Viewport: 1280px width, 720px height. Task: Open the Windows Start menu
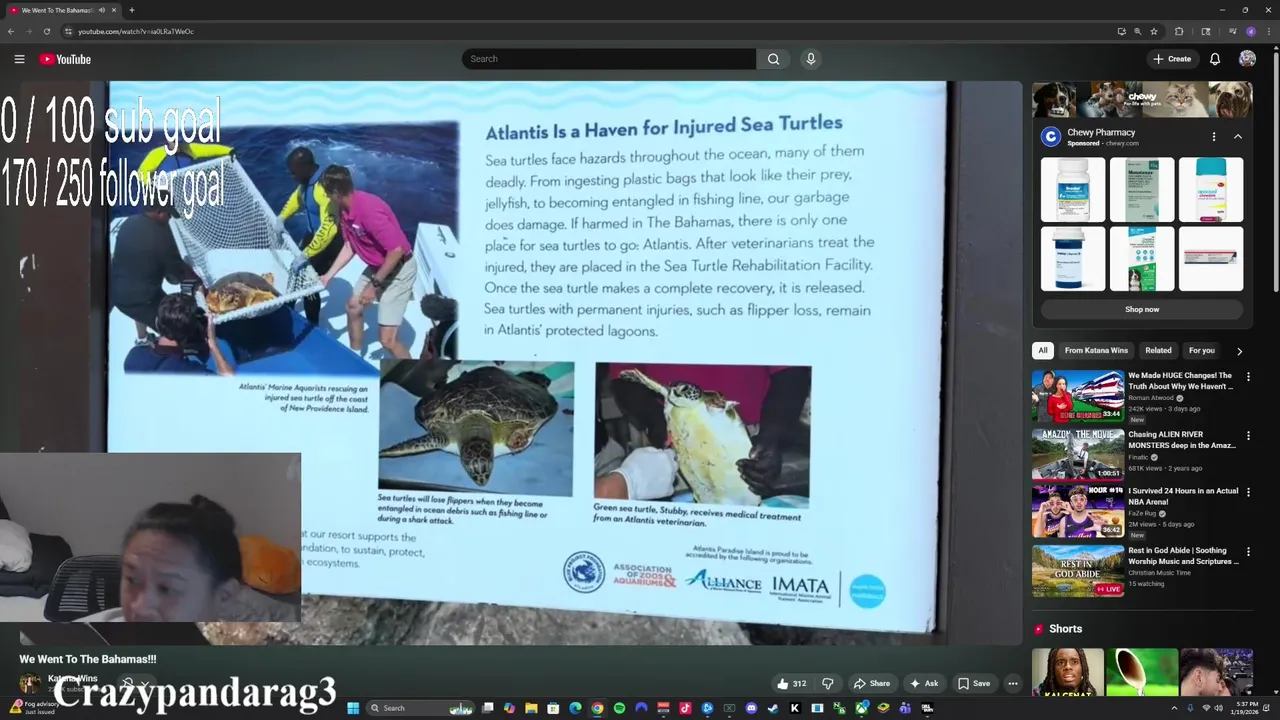[353, 708]
